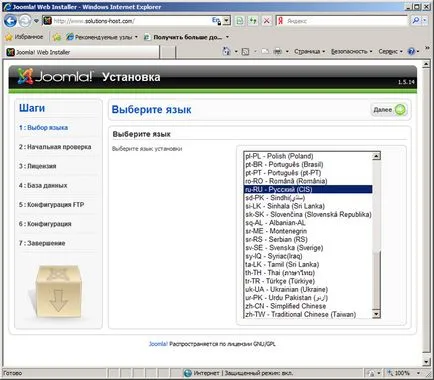Click the Print icon in command bar
This screenshot has width=434, height=380.
(277, 51)
